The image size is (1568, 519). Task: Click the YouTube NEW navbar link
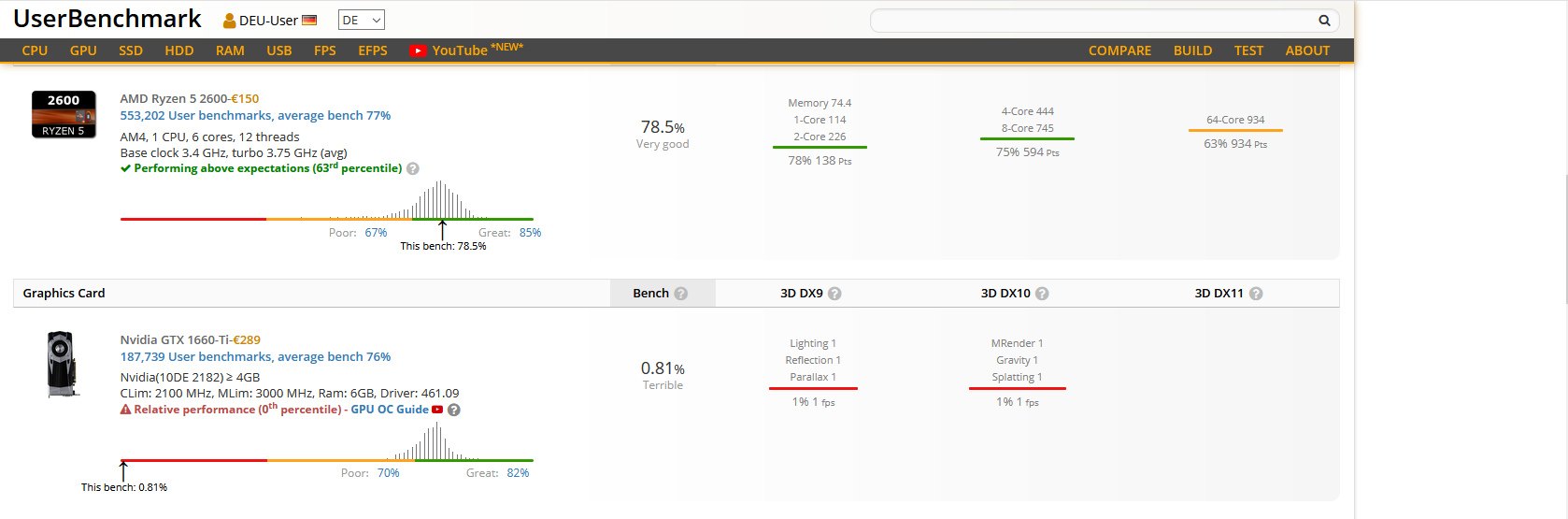(x=466, y=50)
